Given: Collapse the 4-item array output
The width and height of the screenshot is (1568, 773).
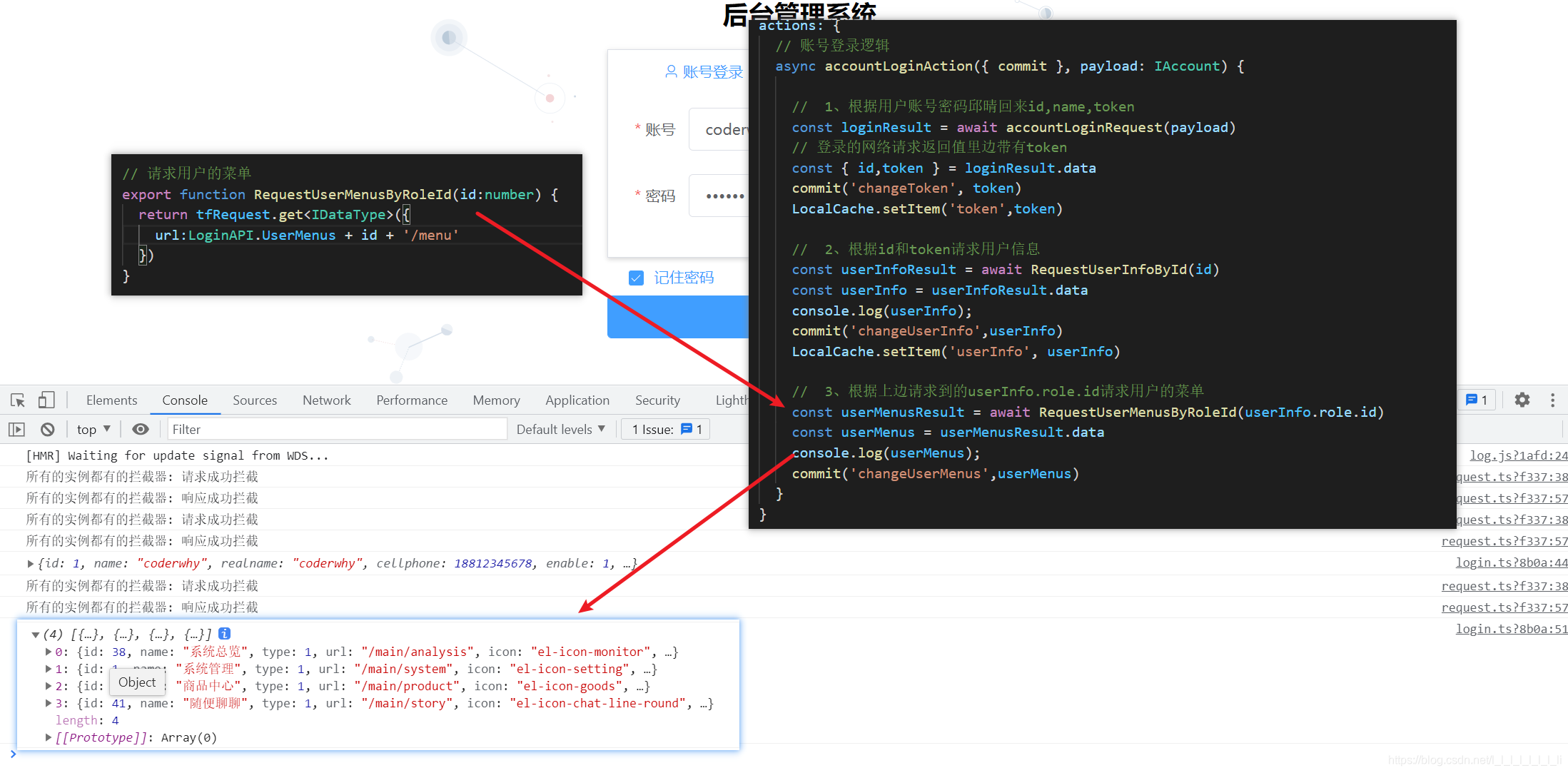Looking at the screenshot, I should 35,635.
